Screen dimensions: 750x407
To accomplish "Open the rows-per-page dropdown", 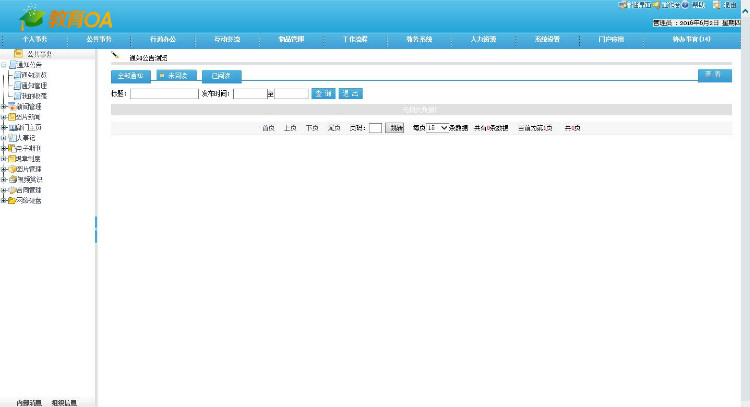I will tap(437, 128).
